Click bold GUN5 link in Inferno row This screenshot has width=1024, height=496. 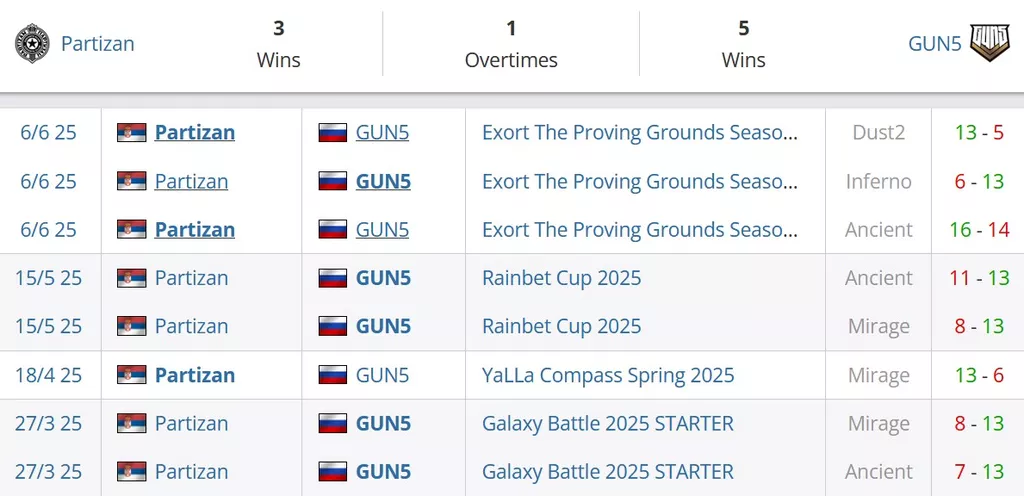coord(383,181)
